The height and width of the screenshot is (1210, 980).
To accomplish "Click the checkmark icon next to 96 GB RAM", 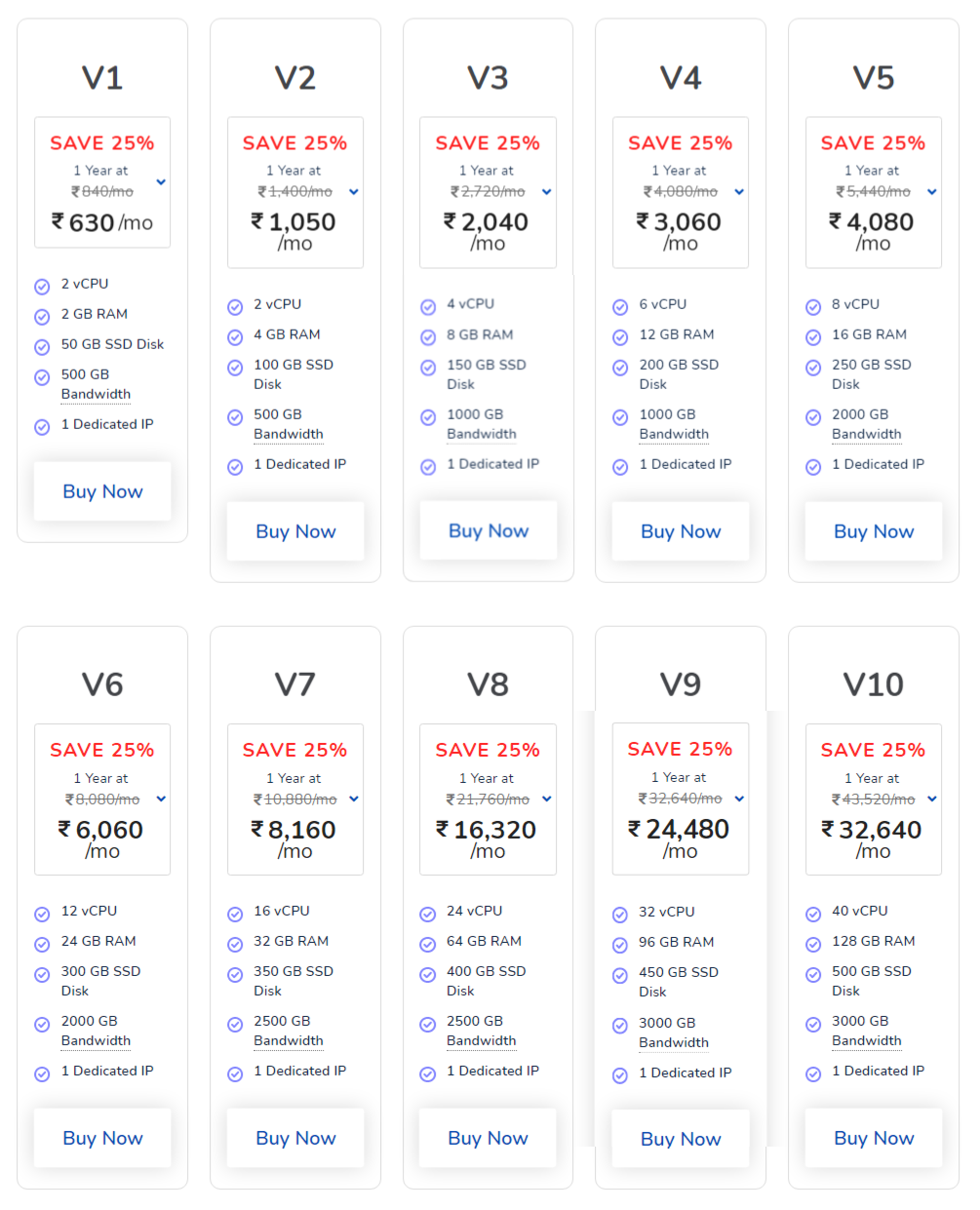I will (620, 945).
